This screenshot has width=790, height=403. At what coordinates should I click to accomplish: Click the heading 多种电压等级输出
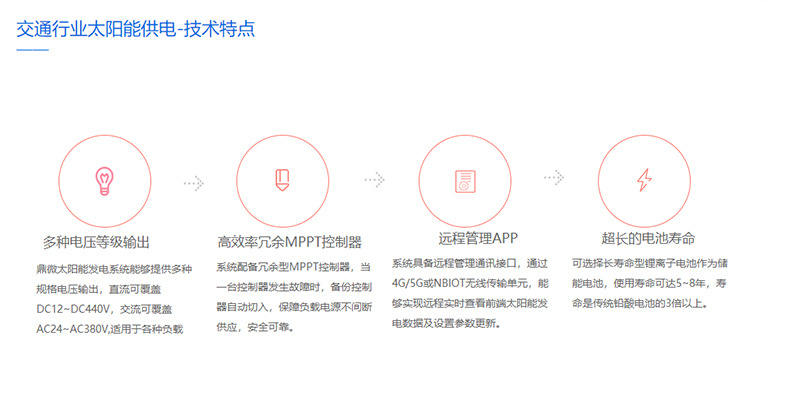[x=98, y=241]
